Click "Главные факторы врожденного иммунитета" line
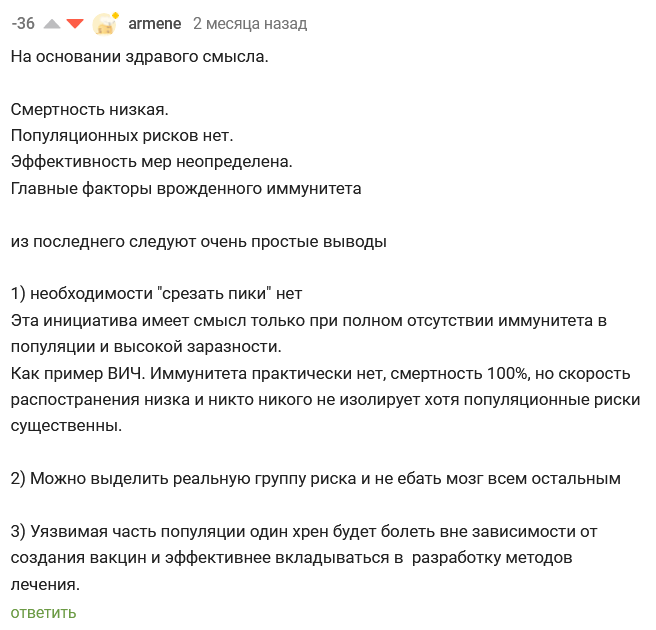The width and height of the screenshot is (656, 630). tap(185, 187)
